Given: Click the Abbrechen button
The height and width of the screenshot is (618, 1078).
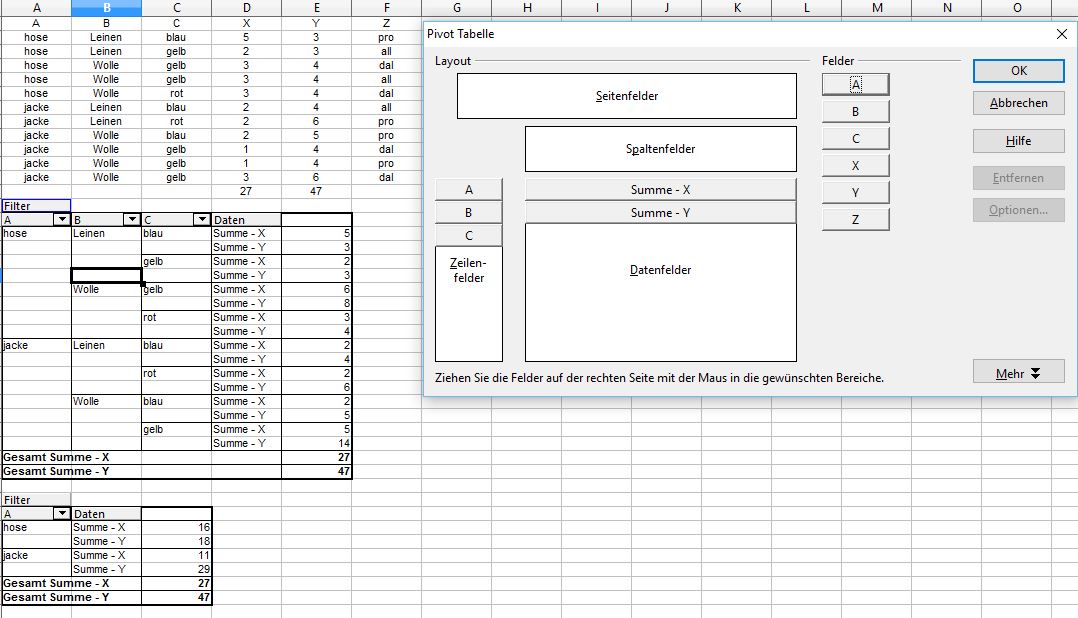Looking at the screenshot, I should point(1018,103).
